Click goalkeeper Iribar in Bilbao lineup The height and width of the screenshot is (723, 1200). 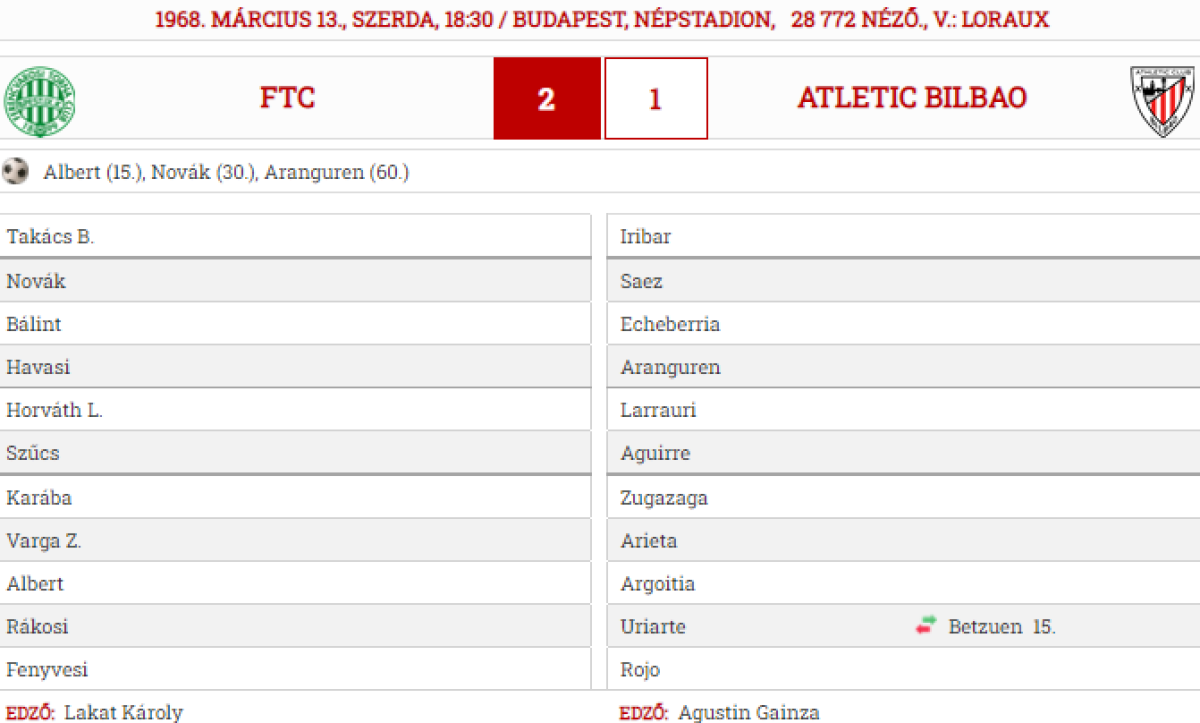coord(645,237)
